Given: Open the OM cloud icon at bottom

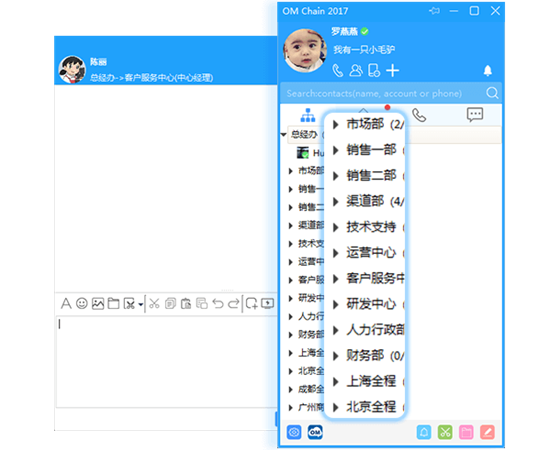Looking at the screenshot, I should 315,432.
